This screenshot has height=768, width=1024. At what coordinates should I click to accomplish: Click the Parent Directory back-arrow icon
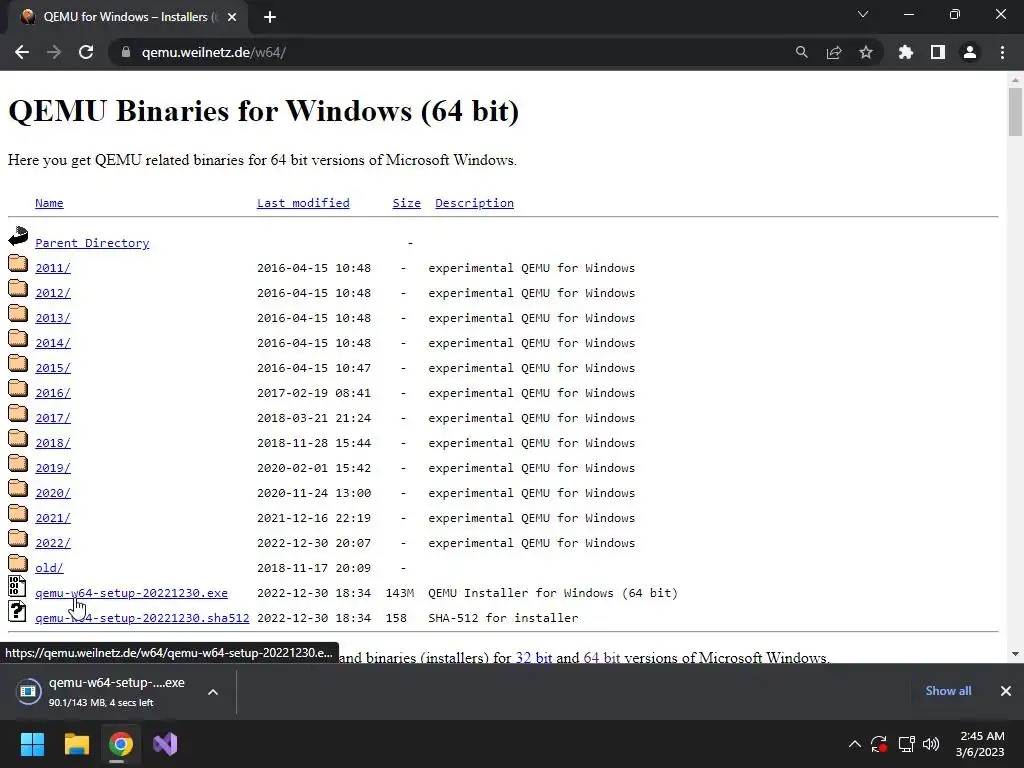[18, 236]
